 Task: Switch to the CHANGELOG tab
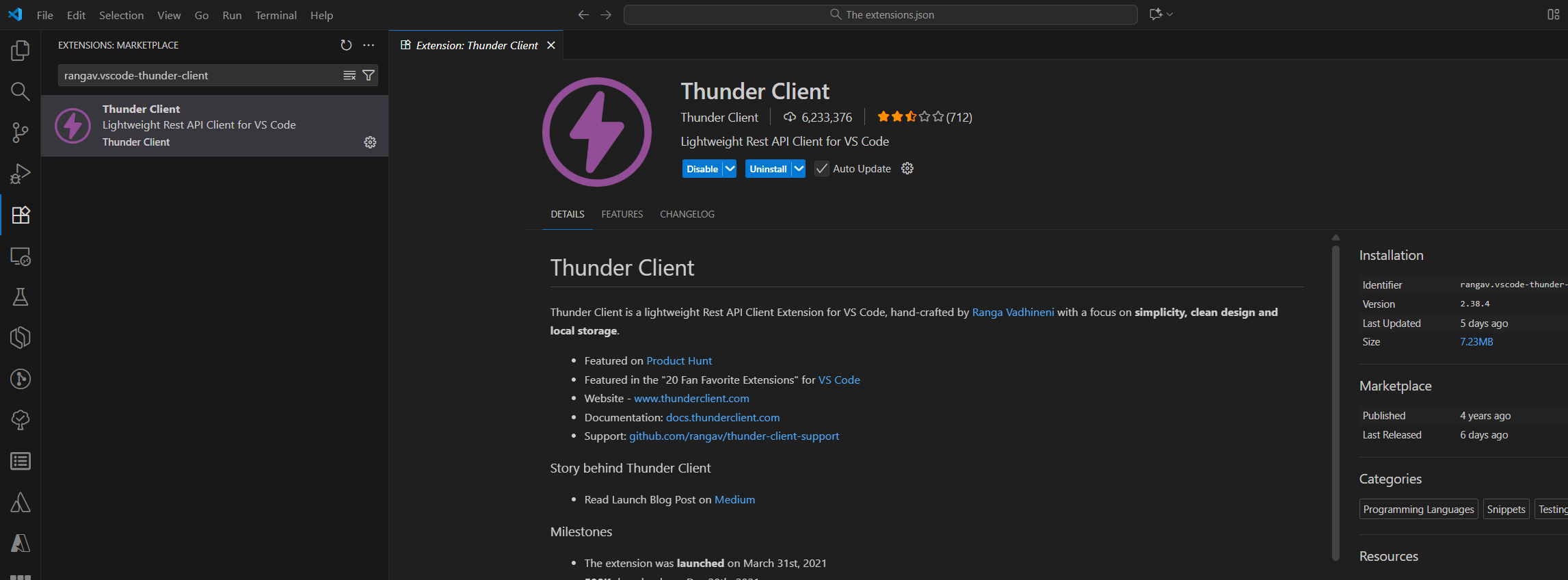pyautogui.click(x=687, y=214)
